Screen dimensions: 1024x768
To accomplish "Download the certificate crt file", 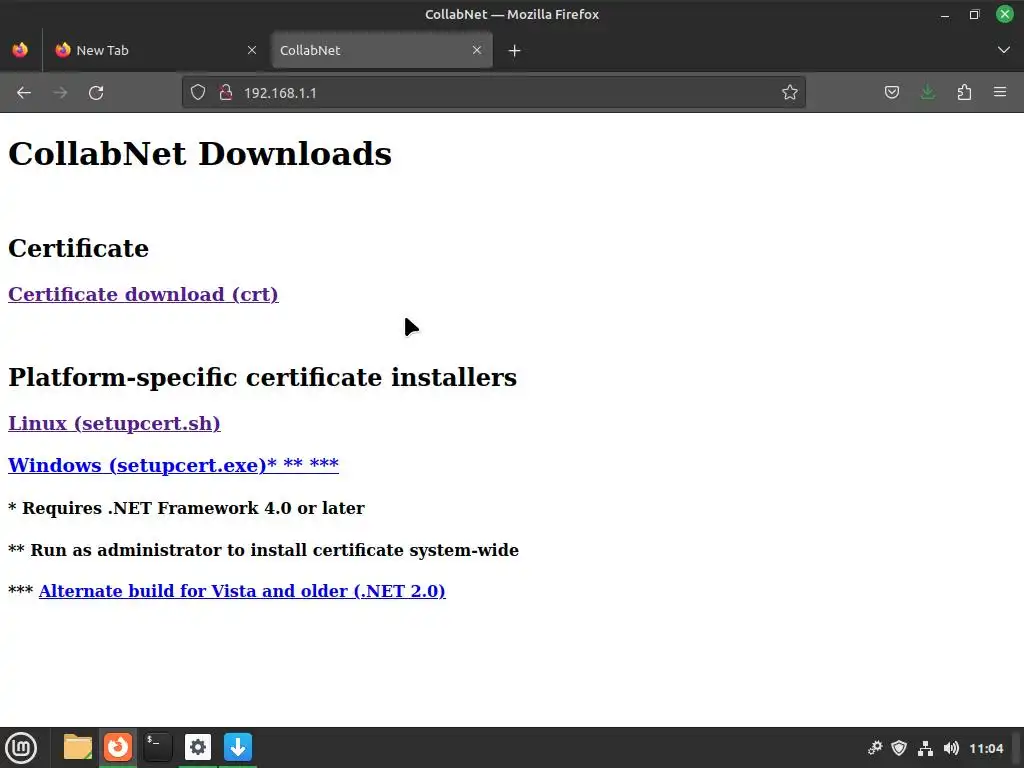I will (x=143, y=295).
